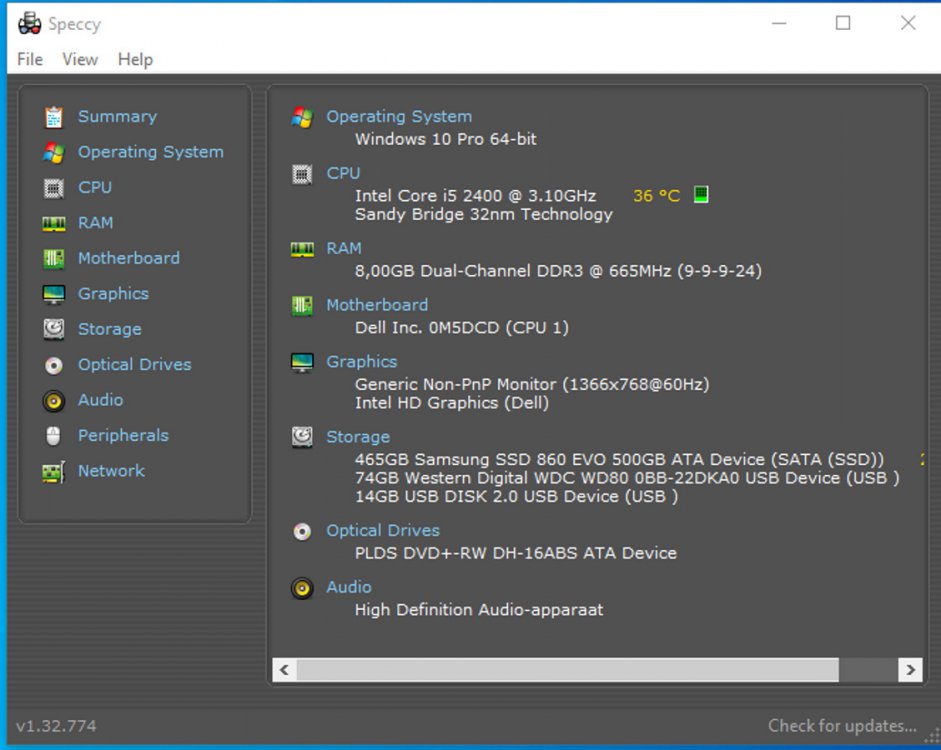Open the Help menu
The width and height of the screenshot is (941, 750).
pyautogui.click(x=135, y=60)
